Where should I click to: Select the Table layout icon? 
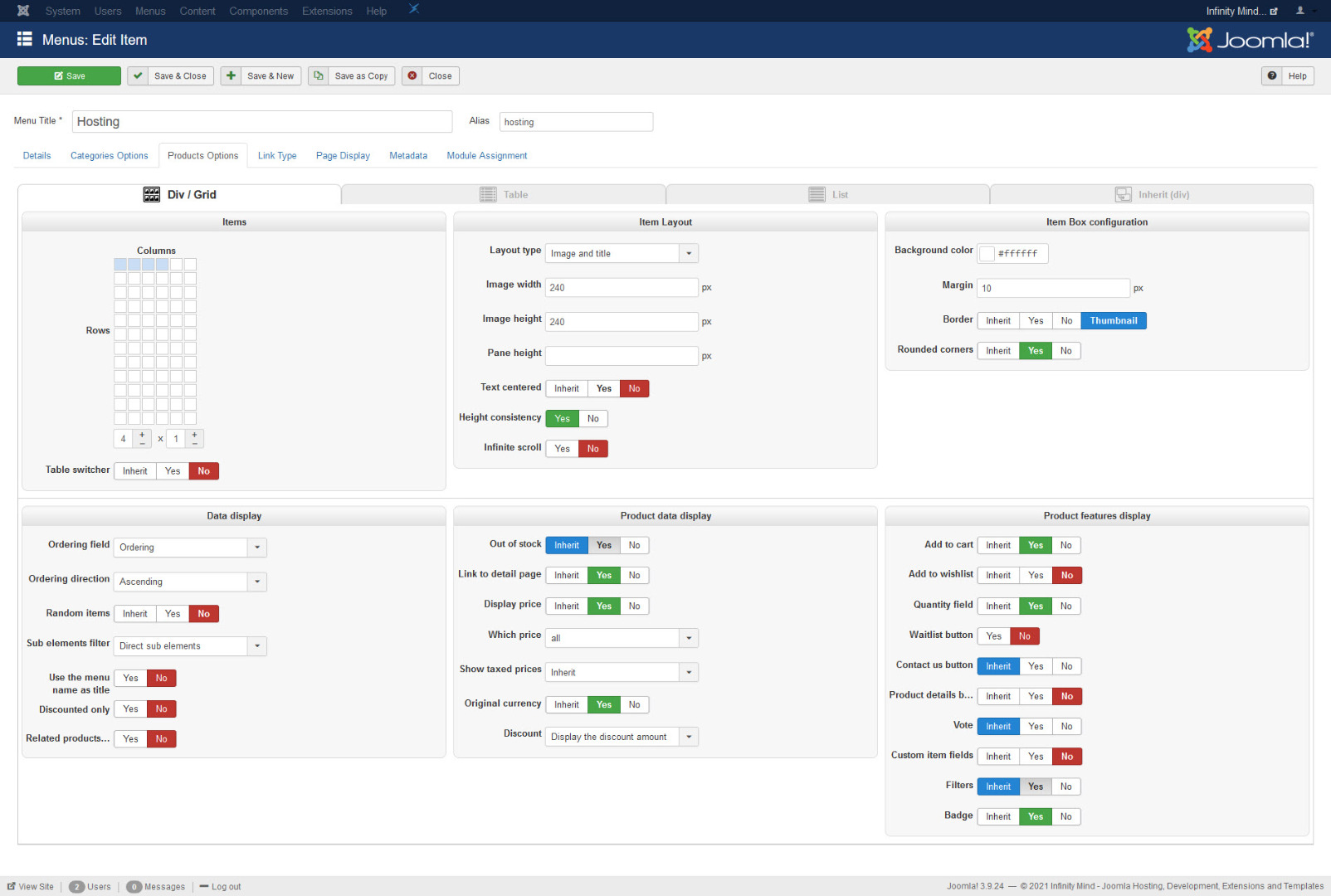[x=488, y=195]
